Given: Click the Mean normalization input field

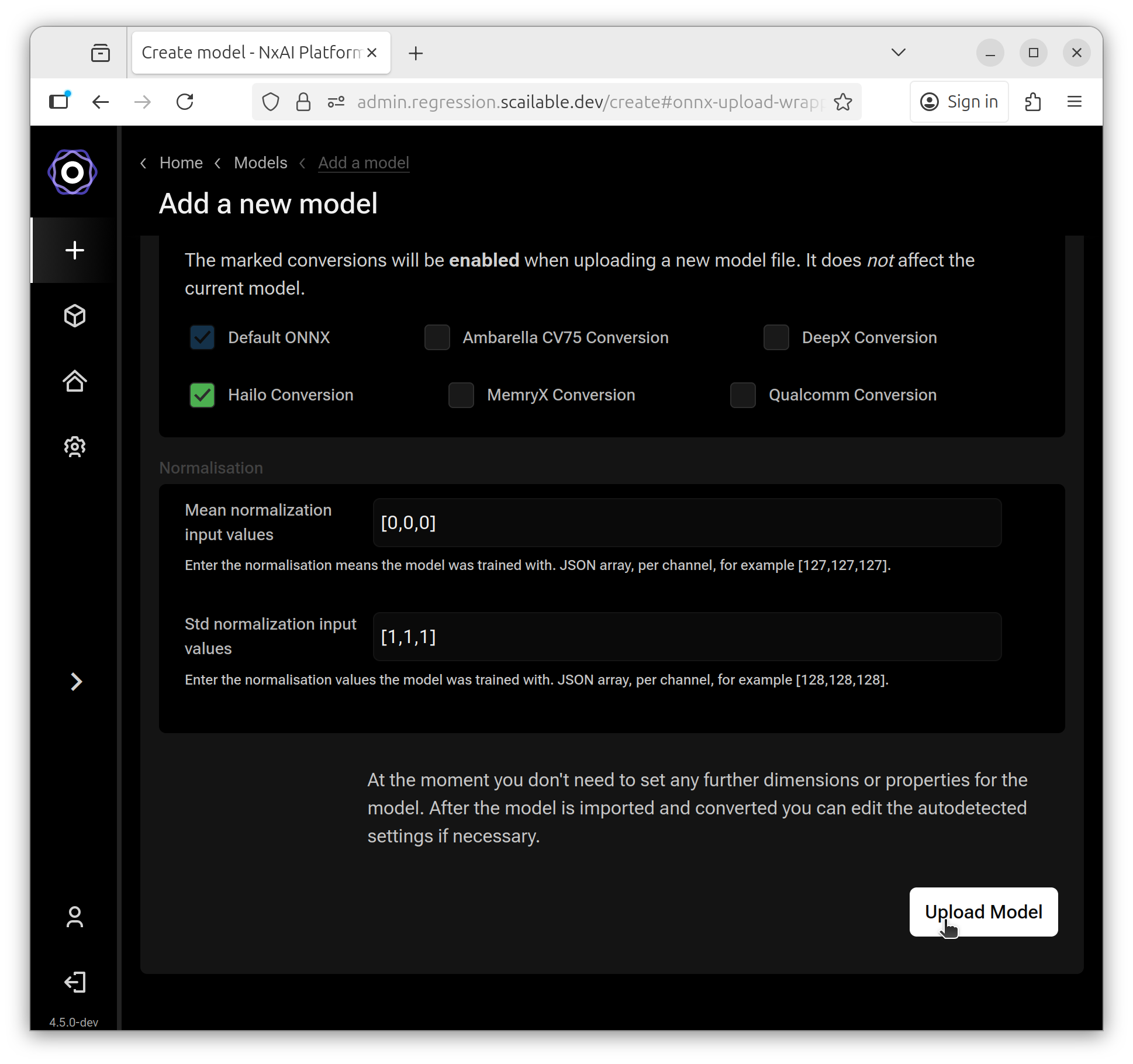Looking at the screenshot, I should 687,523.
